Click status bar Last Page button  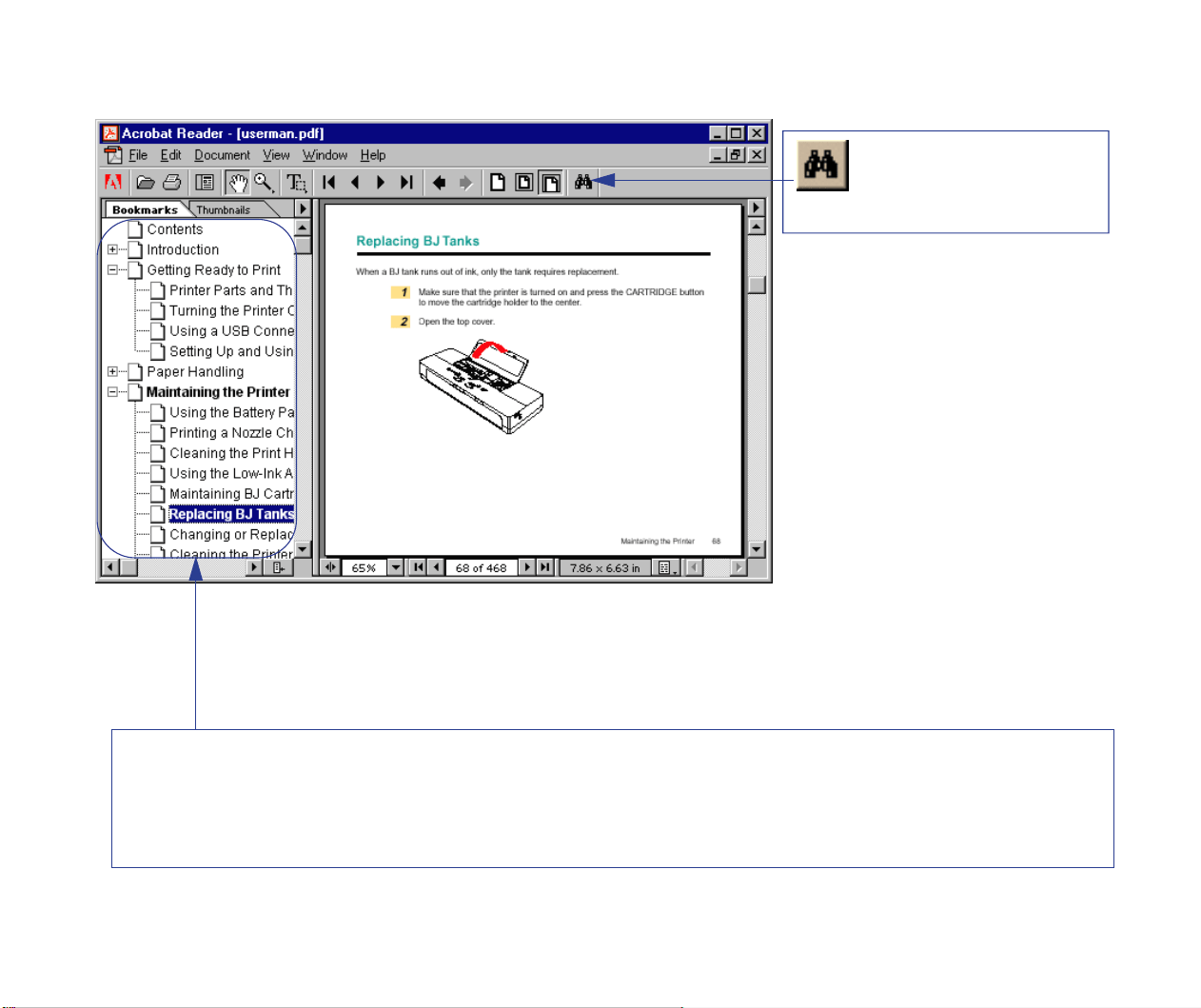click(544, 567)
